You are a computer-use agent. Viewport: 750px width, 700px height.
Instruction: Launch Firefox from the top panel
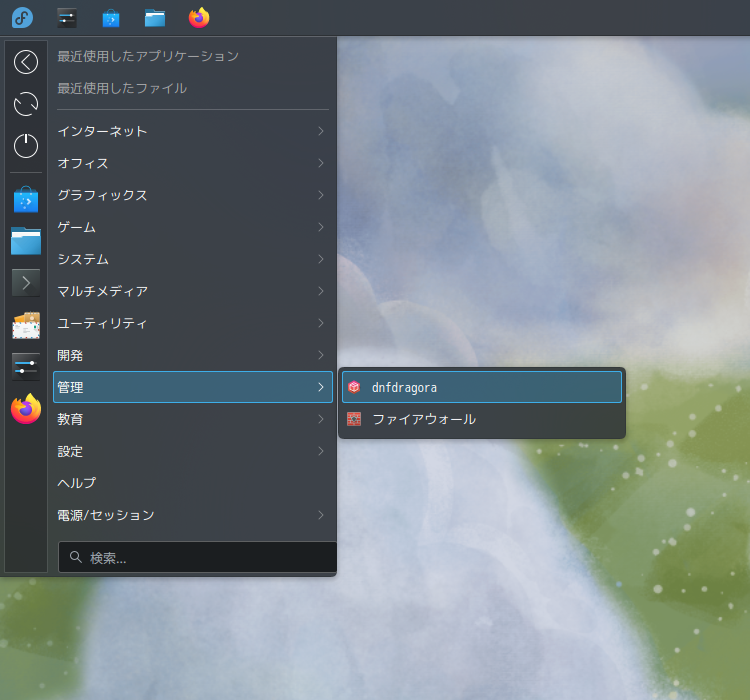(199, 18)
